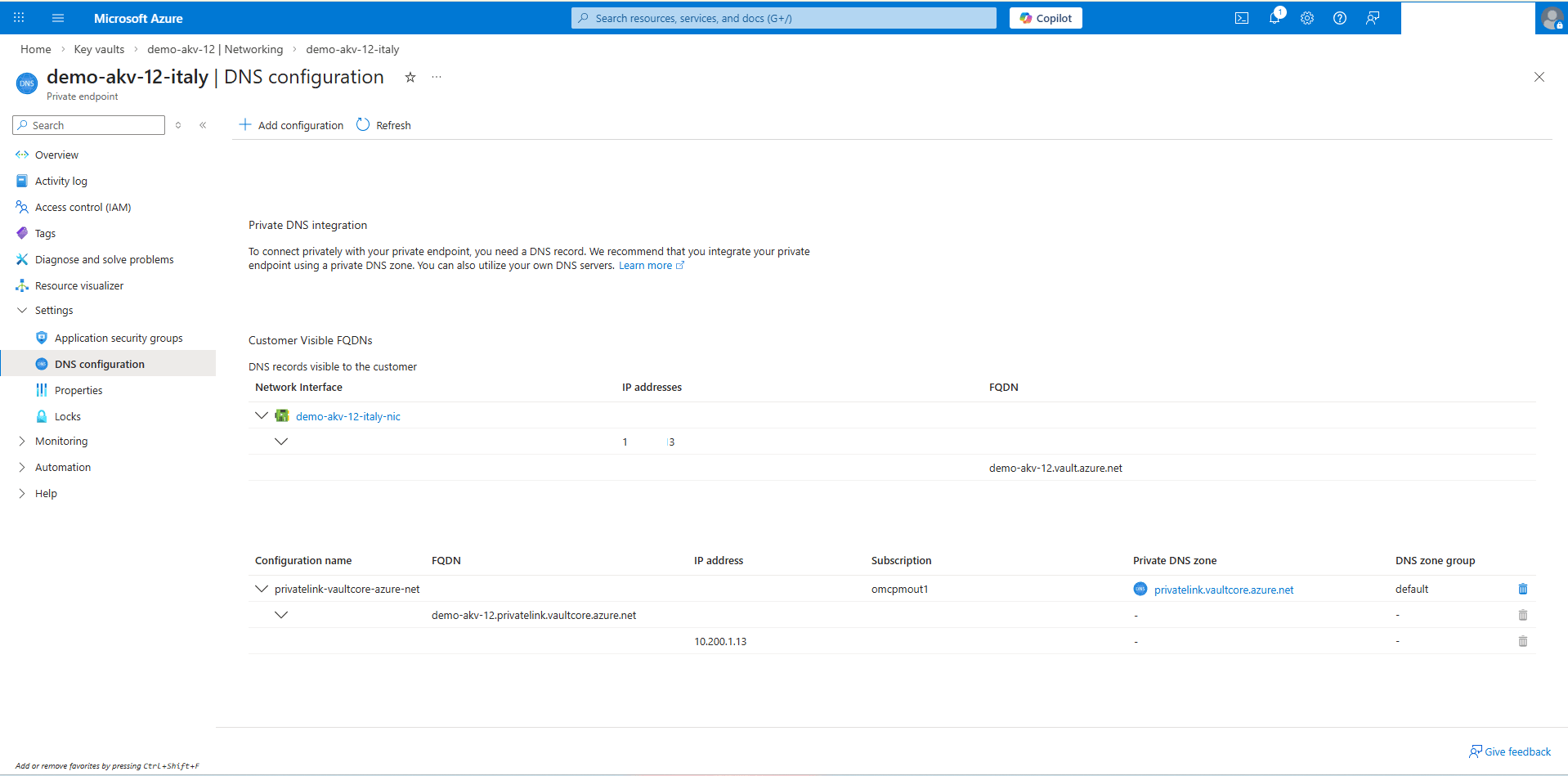Collapse the Settings section in the sidebar

click(22, 310)
